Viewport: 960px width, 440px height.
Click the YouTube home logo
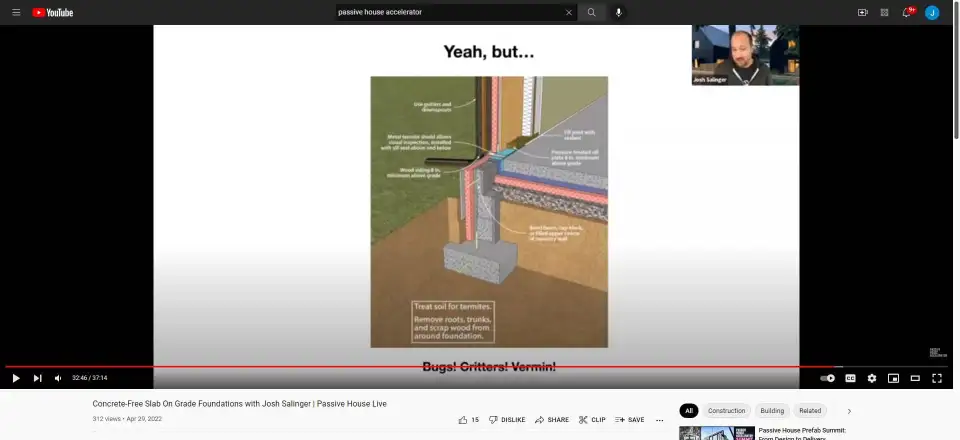(53, 12)
